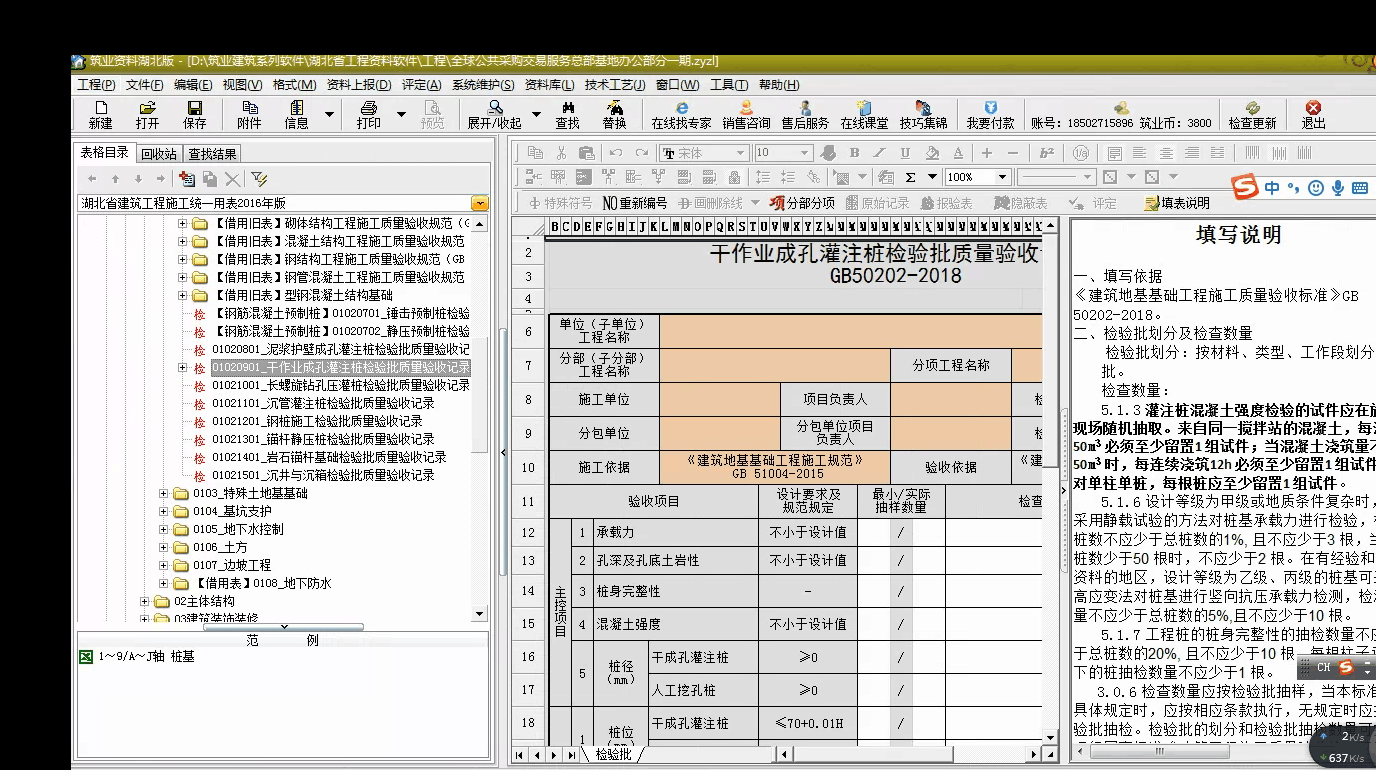Expand the 02主体结构 node
The height and width of the screenshot is (770, 1376).
pyautogui.click(x=146, y=601)
